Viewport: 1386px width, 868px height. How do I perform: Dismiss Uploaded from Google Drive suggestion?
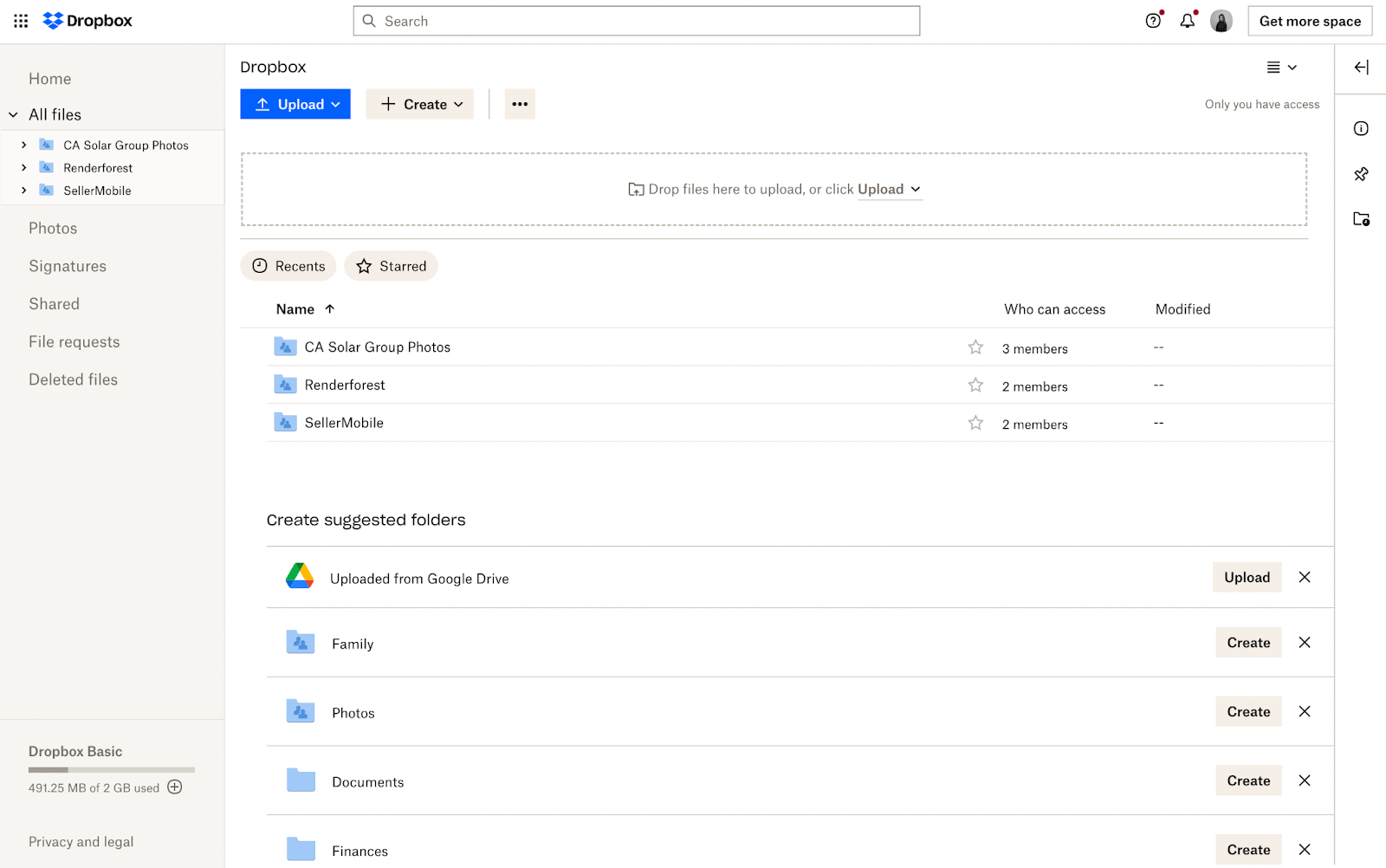pyautogui.click(x=1305, y=577)
